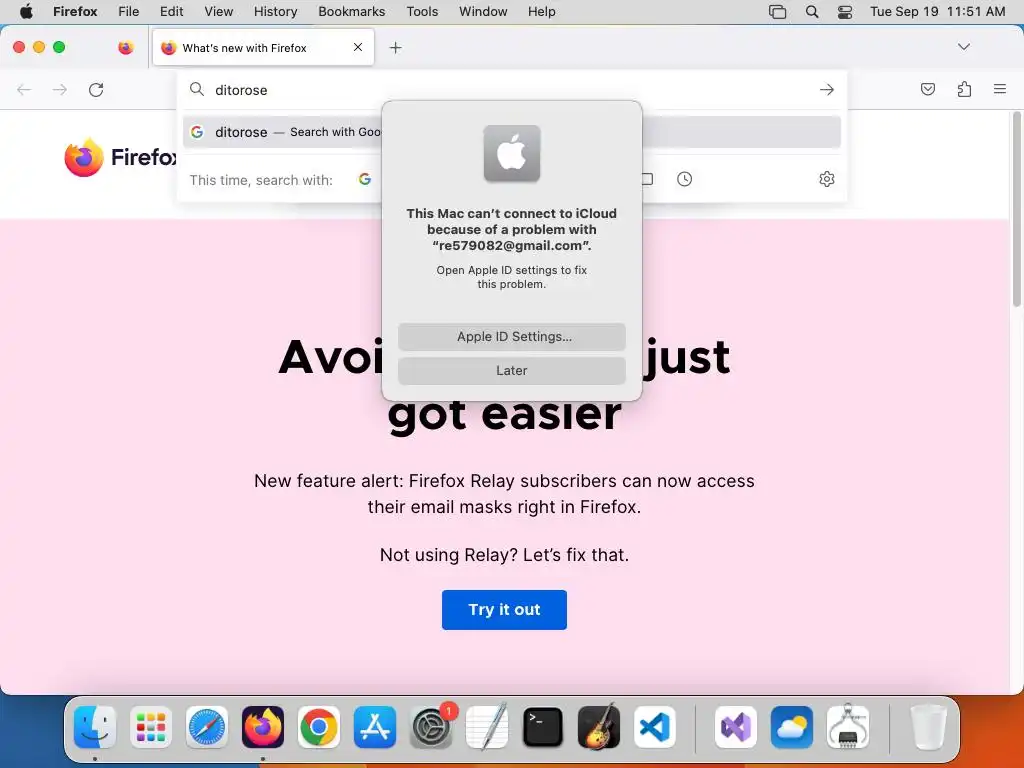The height and width of the screenshot is (768, 1024).
Task: Open the Window menu
Action: click(x=483, y=12)
